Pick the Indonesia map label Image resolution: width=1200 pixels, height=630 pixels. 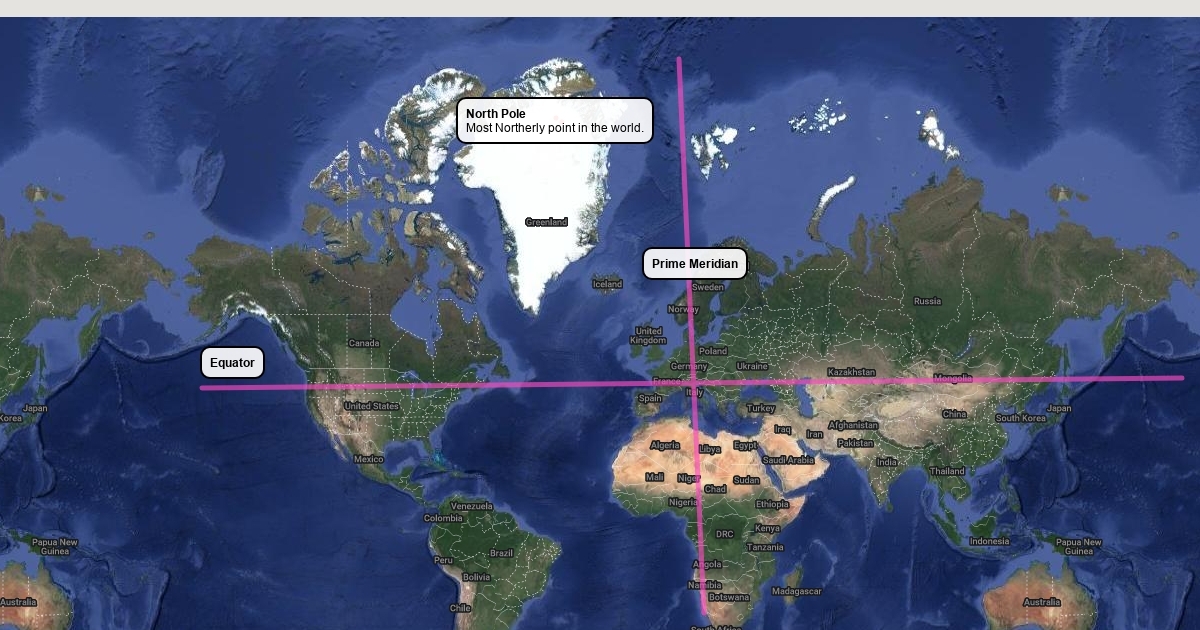(x=989, y=541)
